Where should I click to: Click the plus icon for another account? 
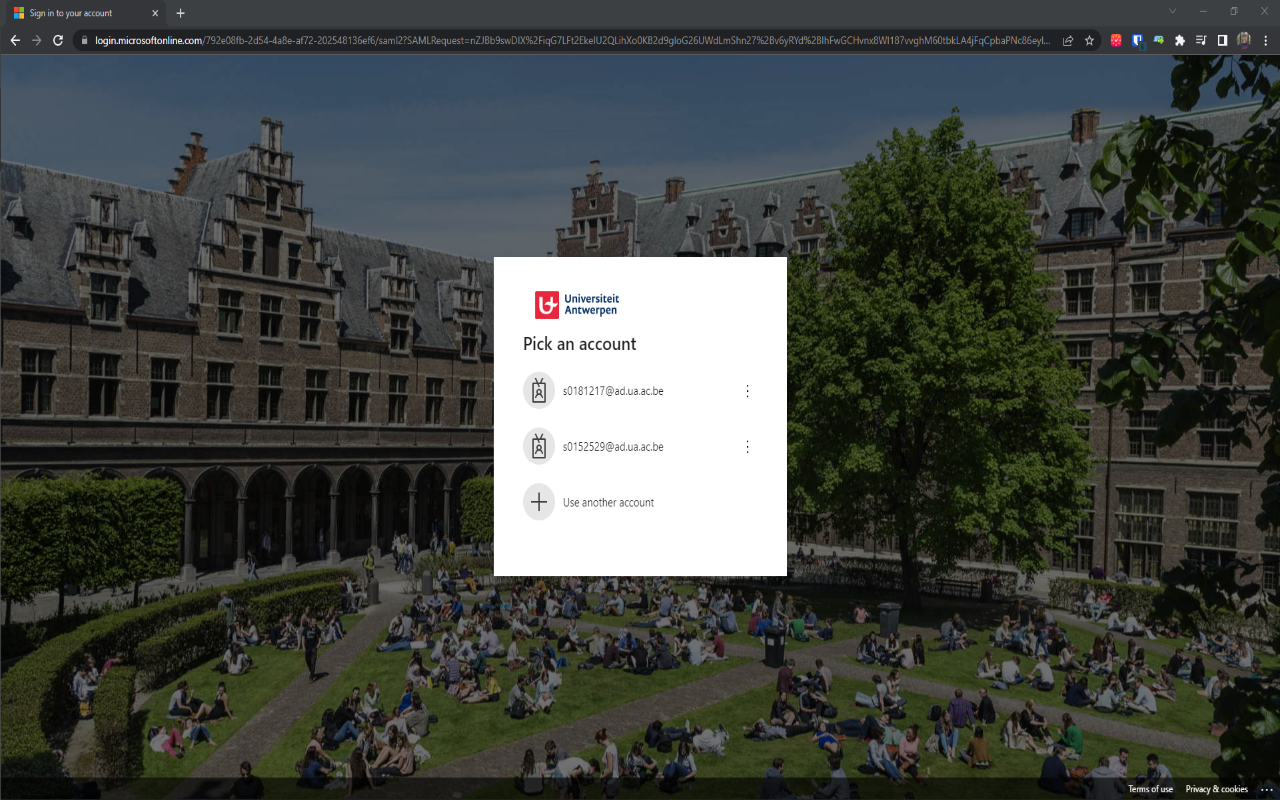(539, 502)
